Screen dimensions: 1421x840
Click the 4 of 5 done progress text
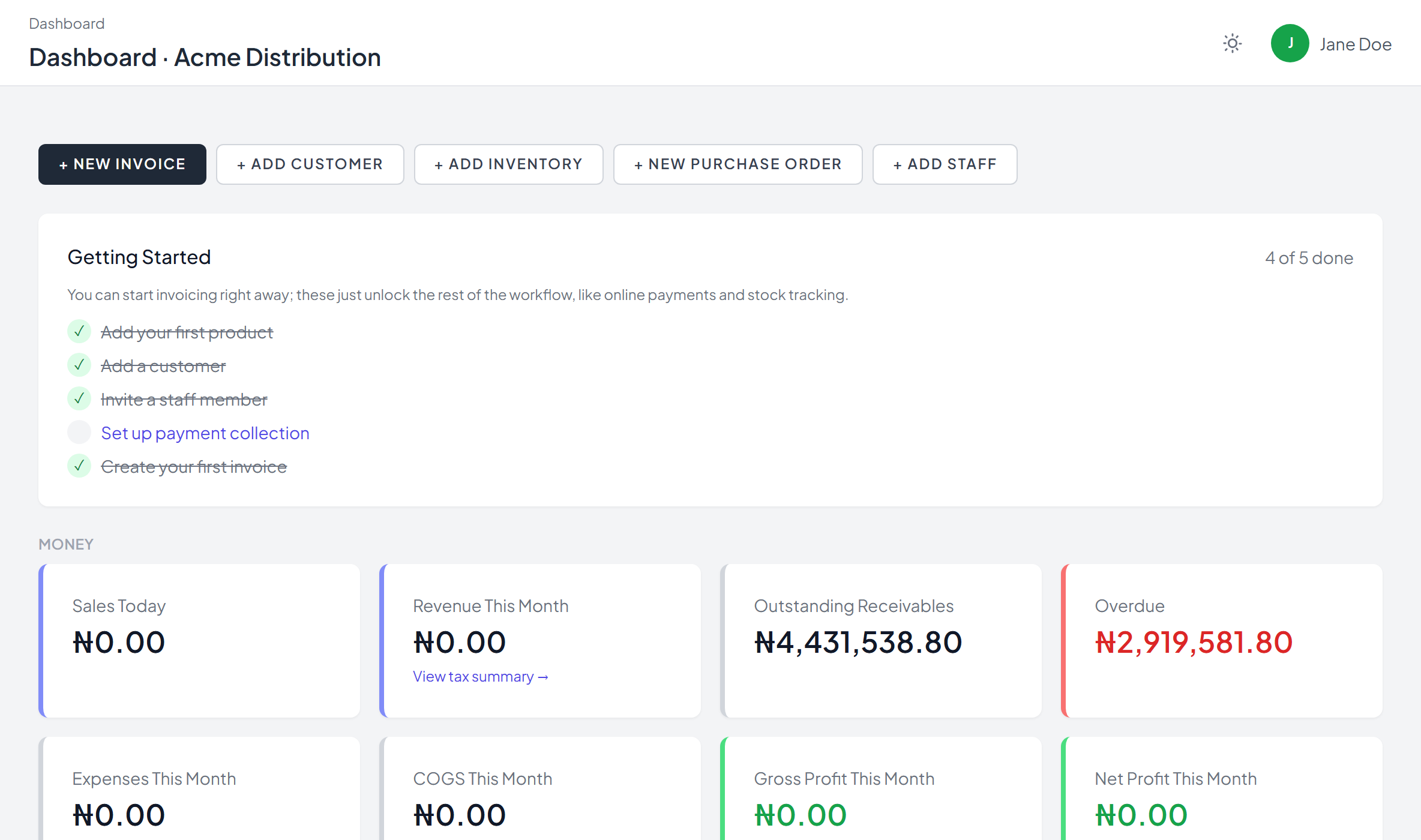pyautogui.click(x=1309, y=258)
